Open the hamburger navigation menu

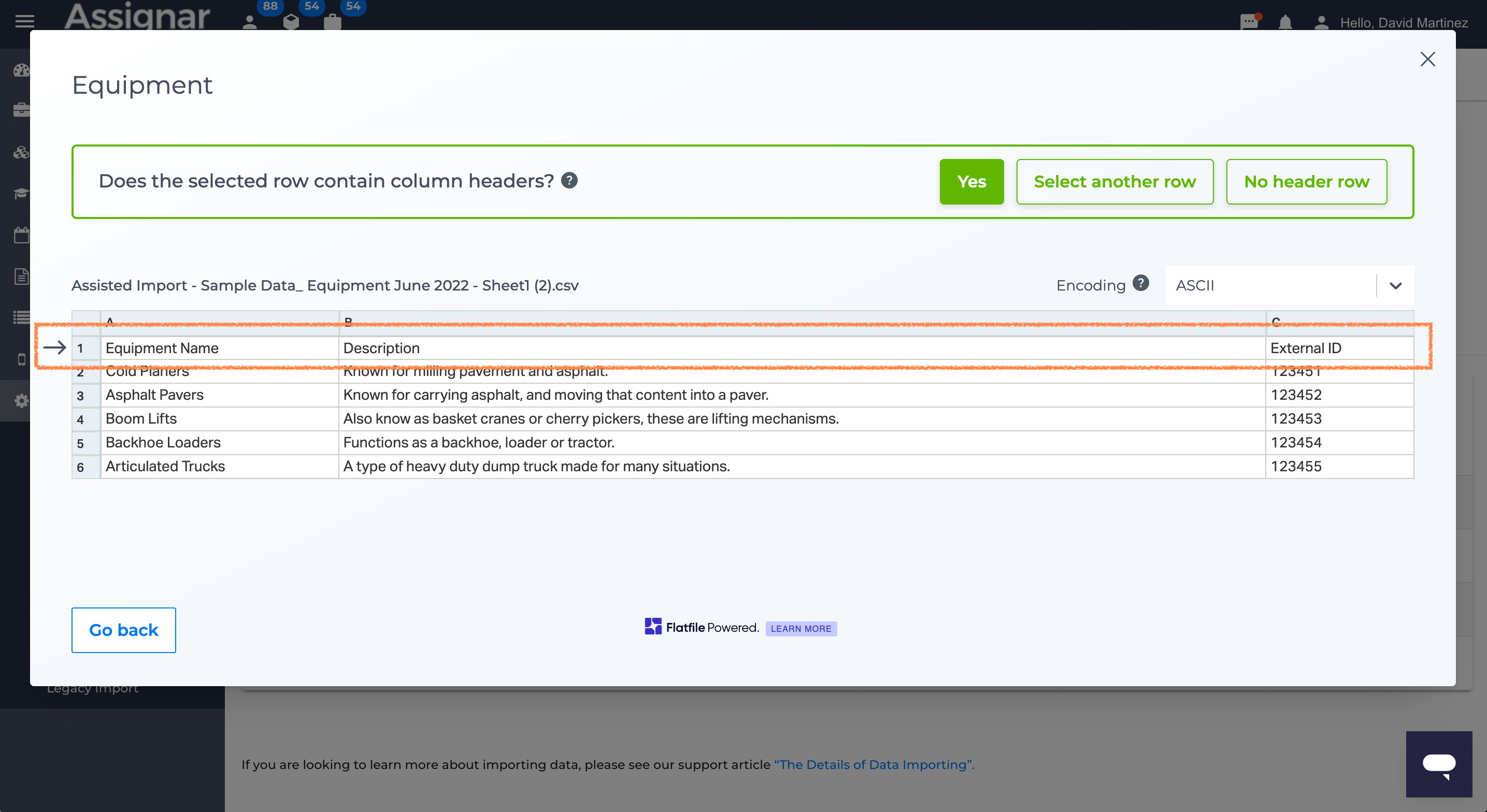point(24,22)
